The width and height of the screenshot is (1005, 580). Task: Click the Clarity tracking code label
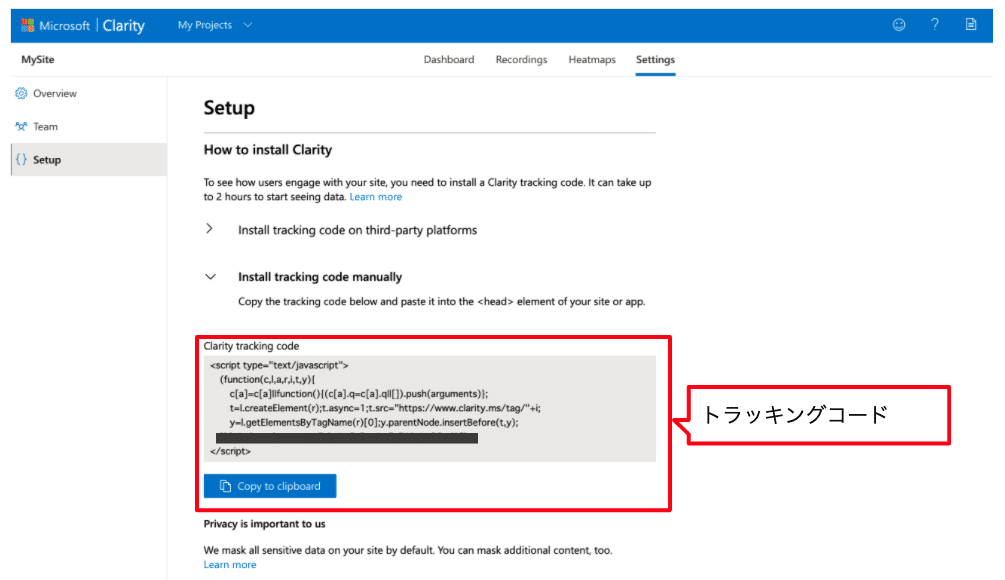point(251,346)
